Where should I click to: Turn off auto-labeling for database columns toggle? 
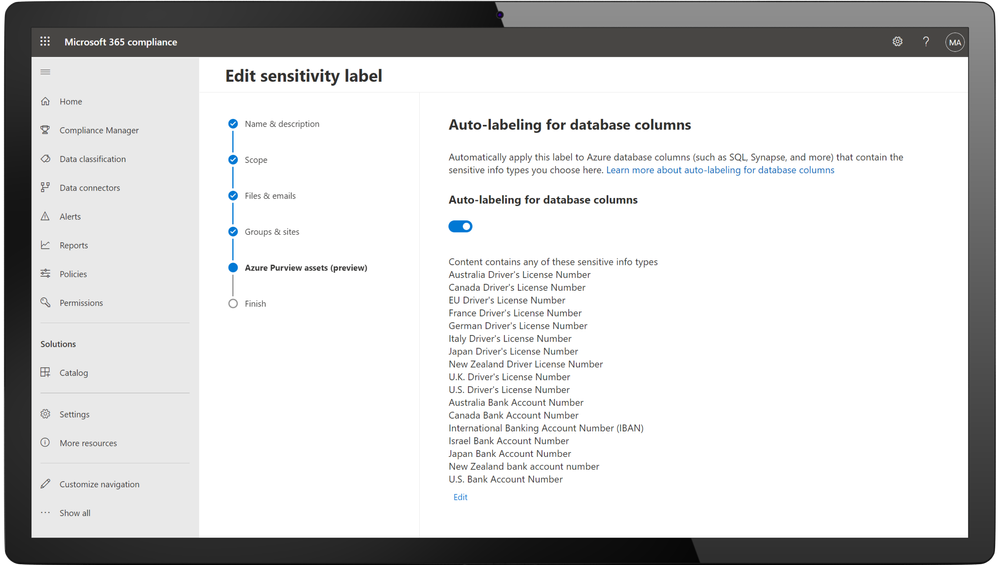460,226
